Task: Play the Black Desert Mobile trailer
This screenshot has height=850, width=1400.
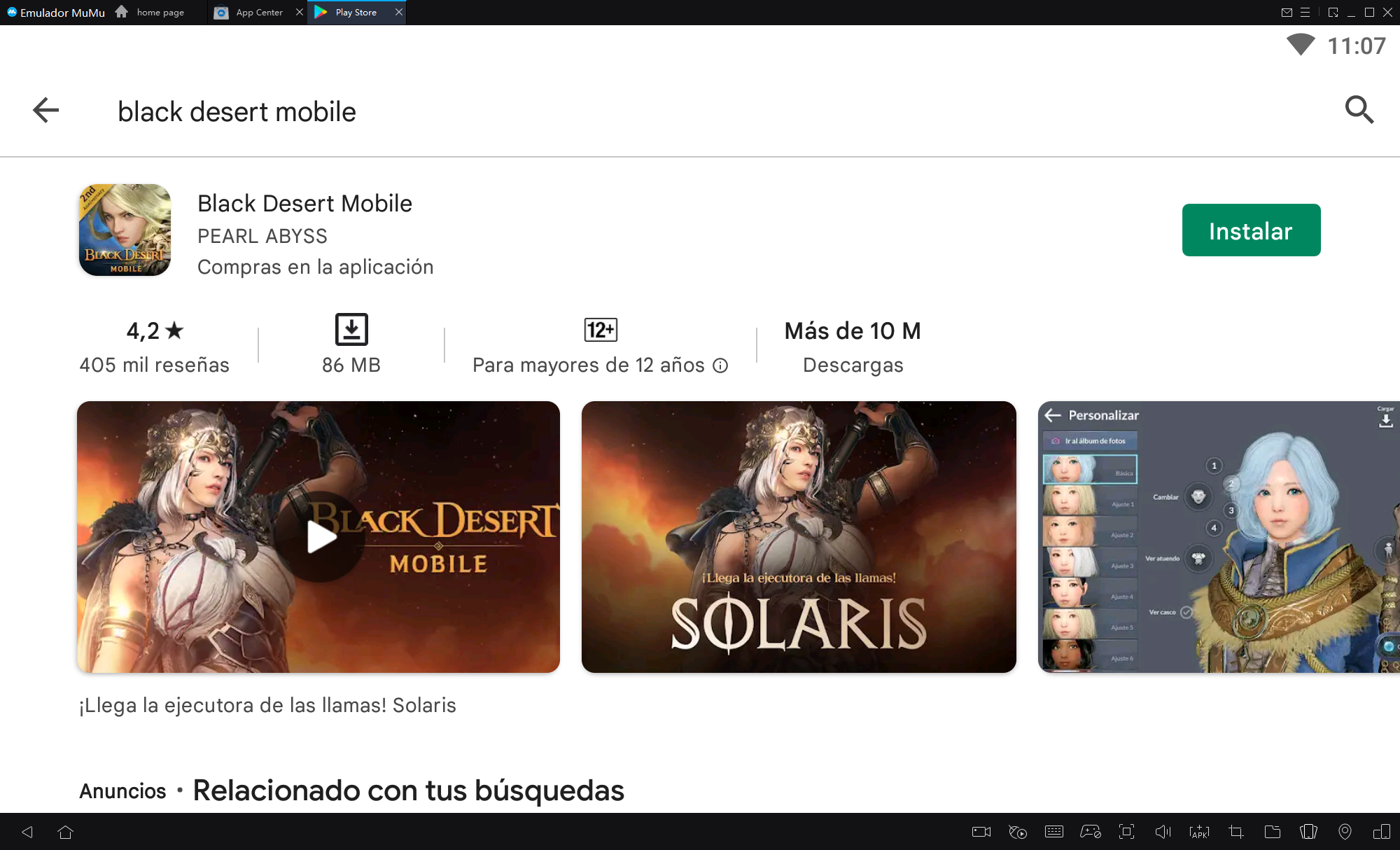Action: click(319, 537)
